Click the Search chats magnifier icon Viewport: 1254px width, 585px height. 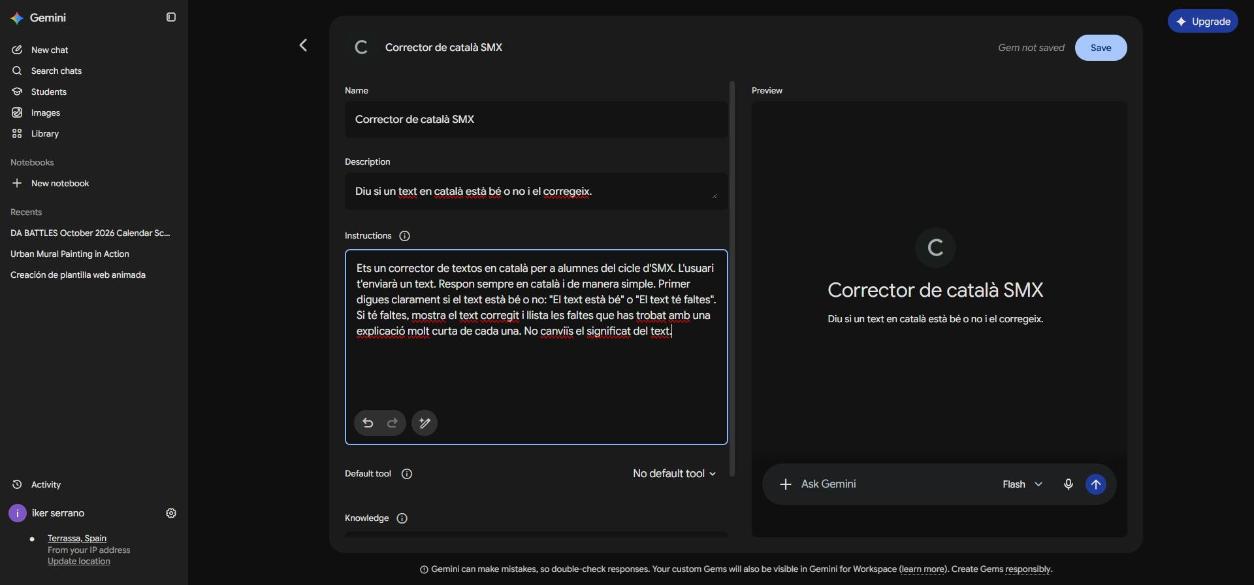coord(17,71)
